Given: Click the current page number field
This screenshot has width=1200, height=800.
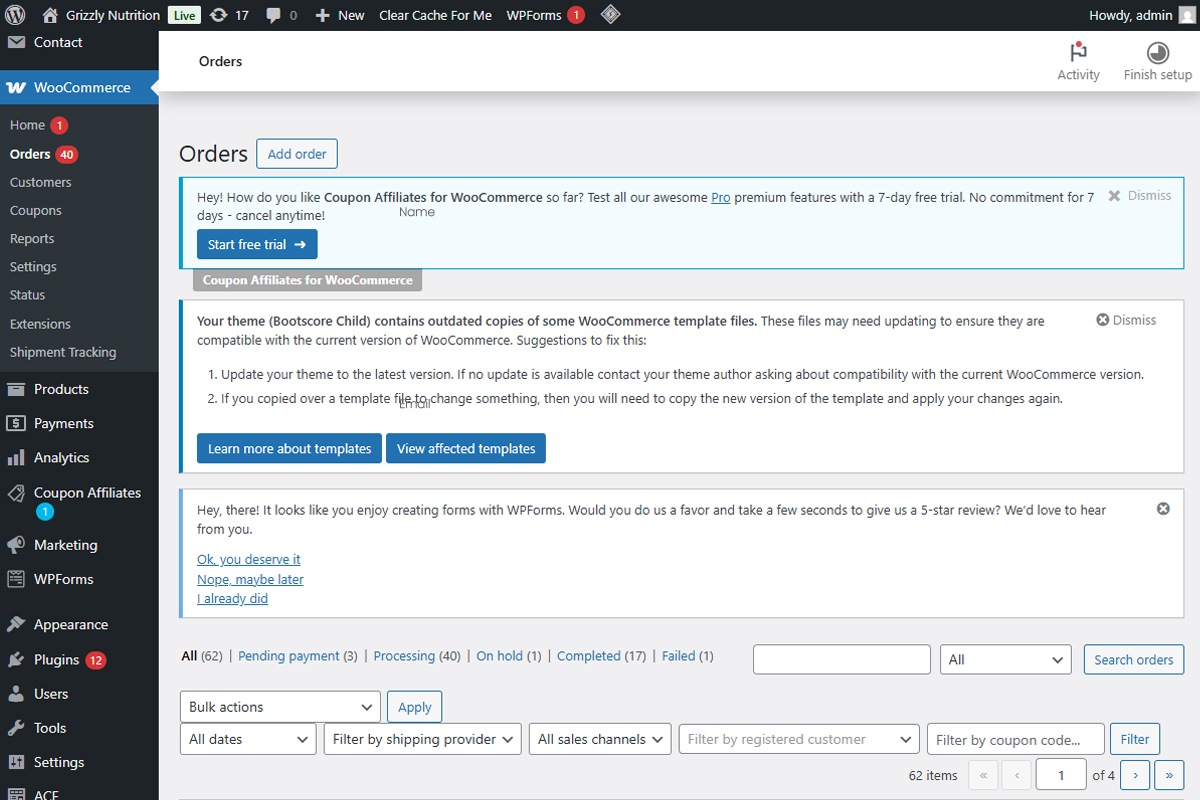Looking at the screenshot, I should (1061, 775).
